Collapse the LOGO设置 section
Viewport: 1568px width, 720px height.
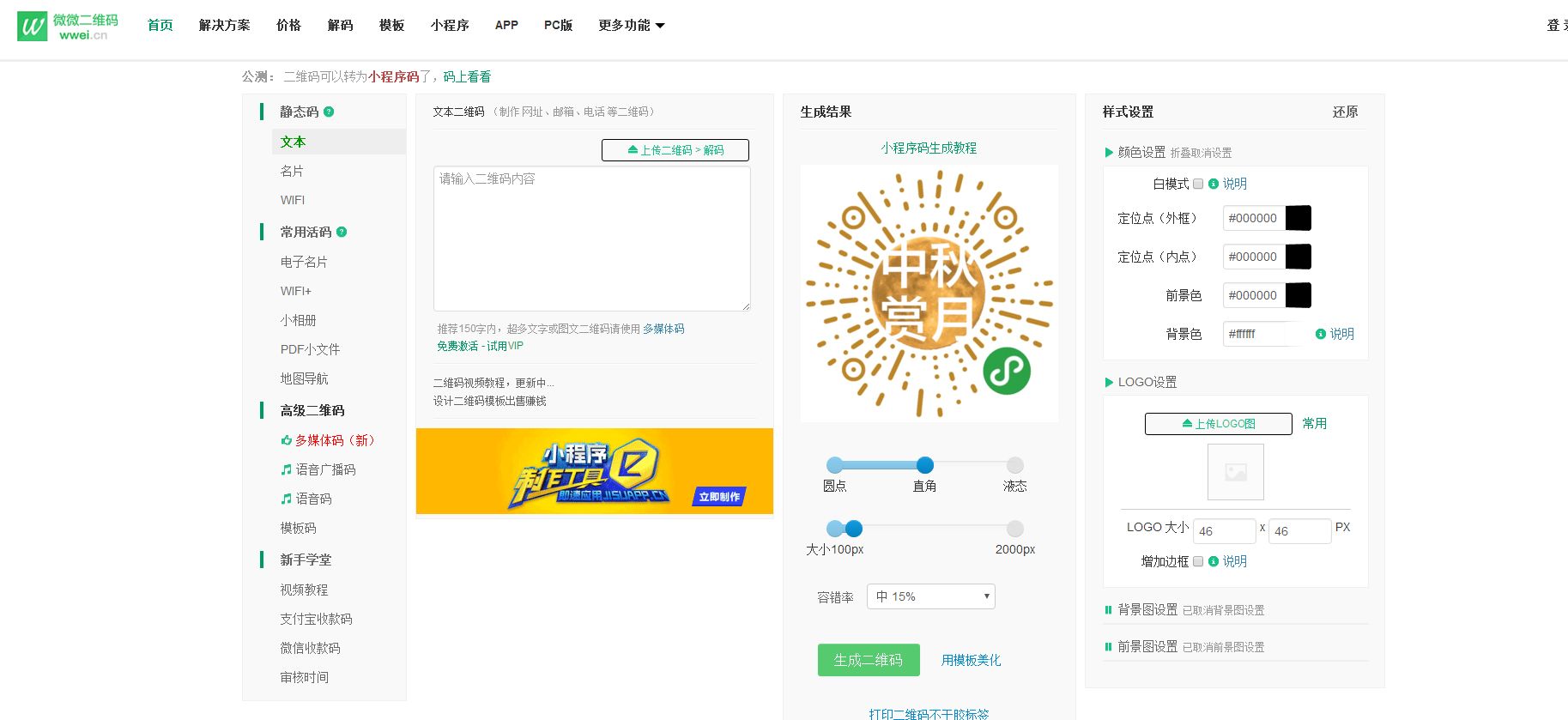tap(1141, 382)
